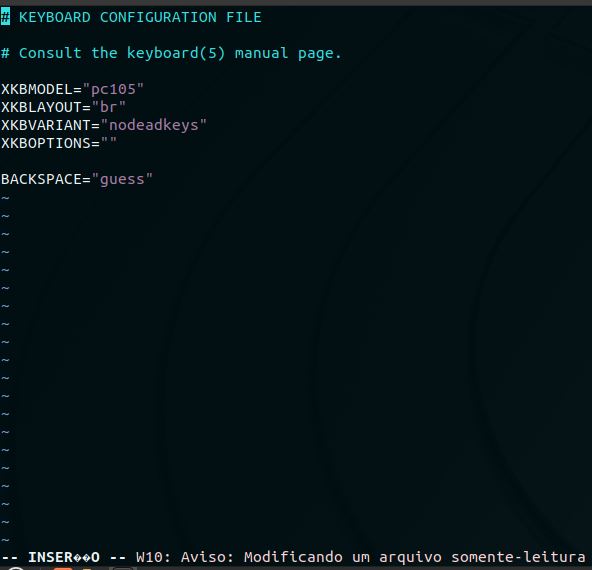Place cursor between the empty XKBOPTIONS quotes

coord(109,143)
